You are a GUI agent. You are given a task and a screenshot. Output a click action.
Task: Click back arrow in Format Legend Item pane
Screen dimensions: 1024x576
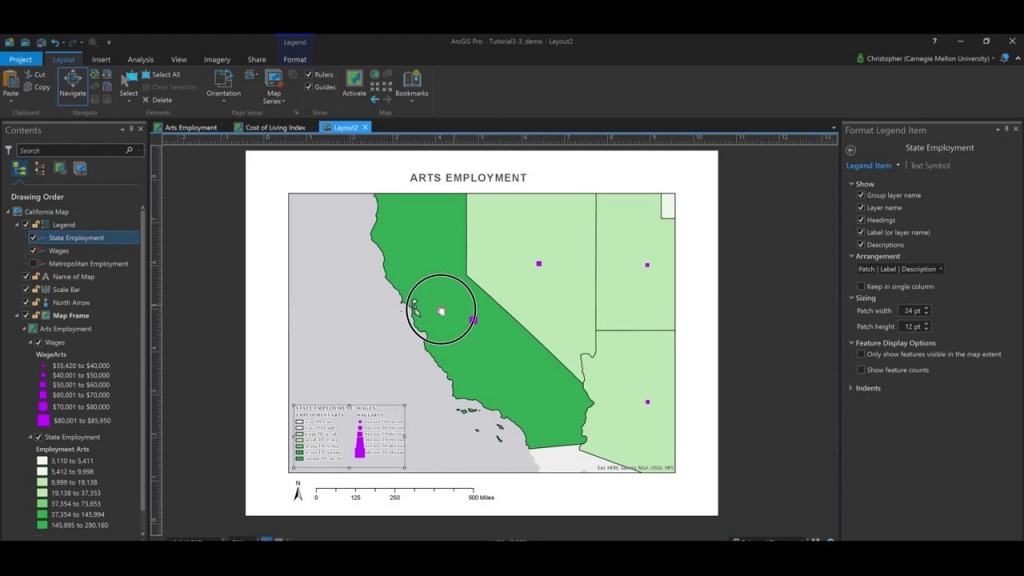tap(851, 149)
